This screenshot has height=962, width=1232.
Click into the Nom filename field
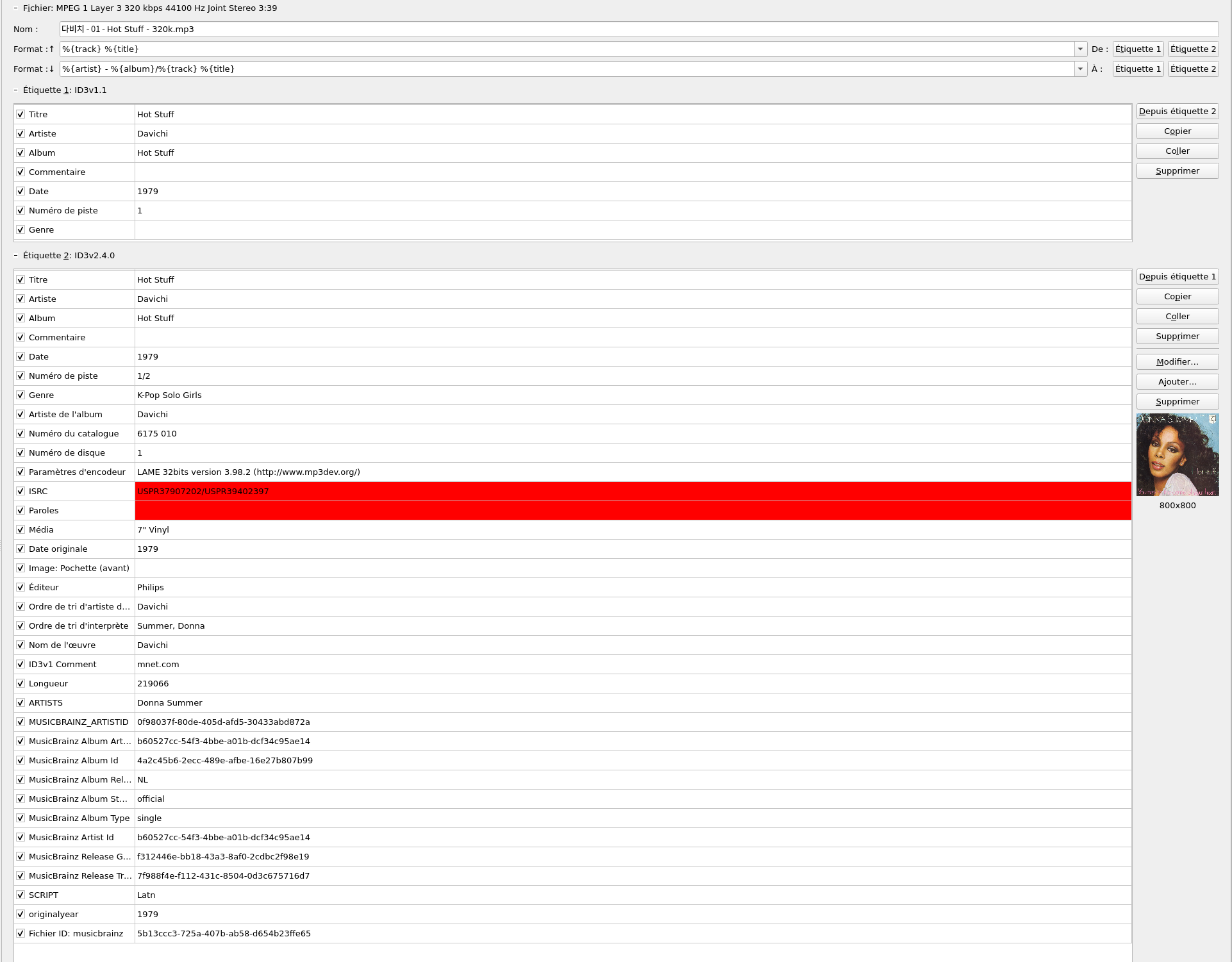638,29
